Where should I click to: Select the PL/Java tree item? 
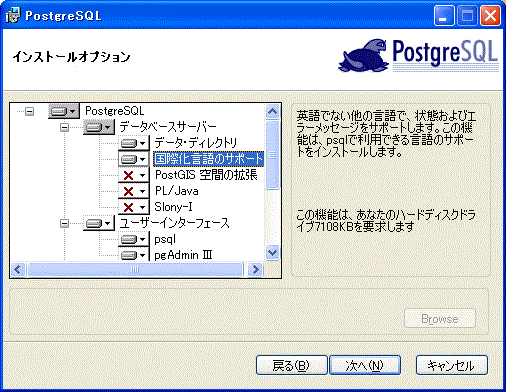[177, 191]
